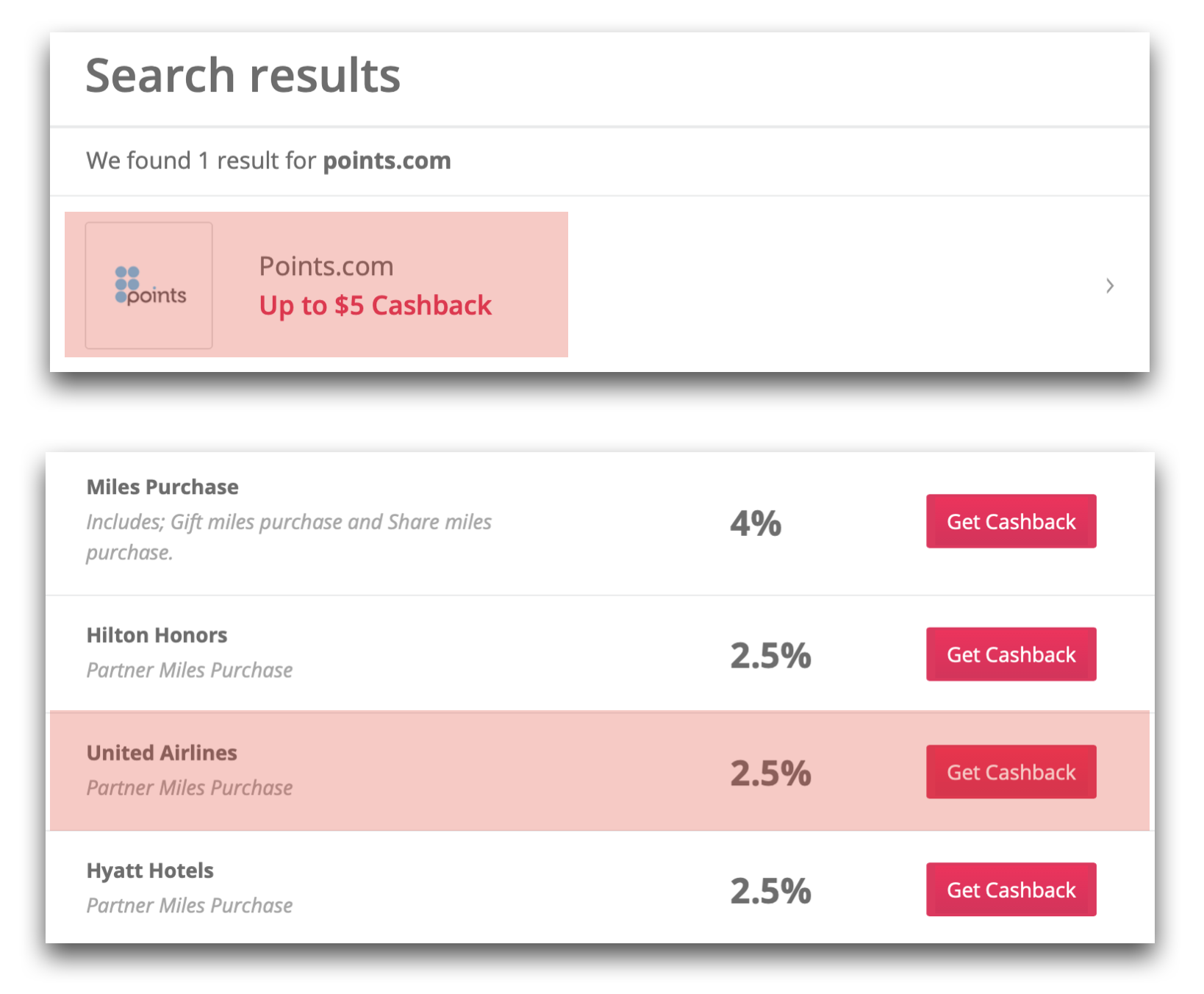Viewport: 1204px width, 994px height.
Task: Click the Search results heading
Action: [x=243, y=76]
